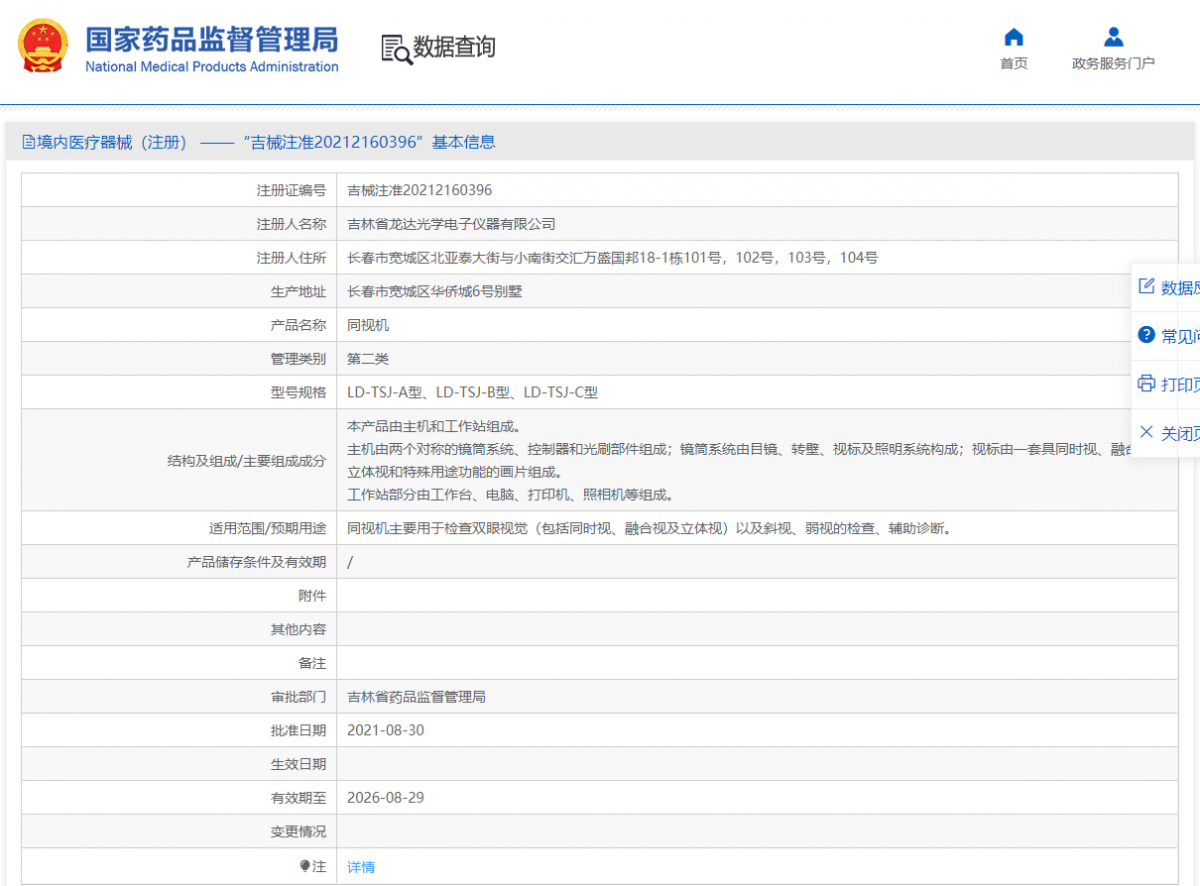Click the 数据查询 heading text
Viewport: 1200px width, 886px height.
tap(454, 47)
